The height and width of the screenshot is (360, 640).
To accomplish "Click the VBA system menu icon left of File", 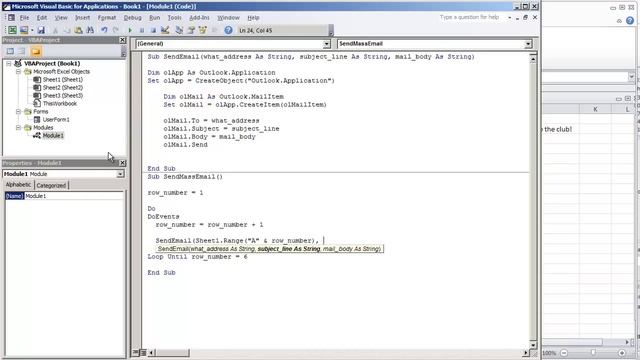I will (11, 18).
